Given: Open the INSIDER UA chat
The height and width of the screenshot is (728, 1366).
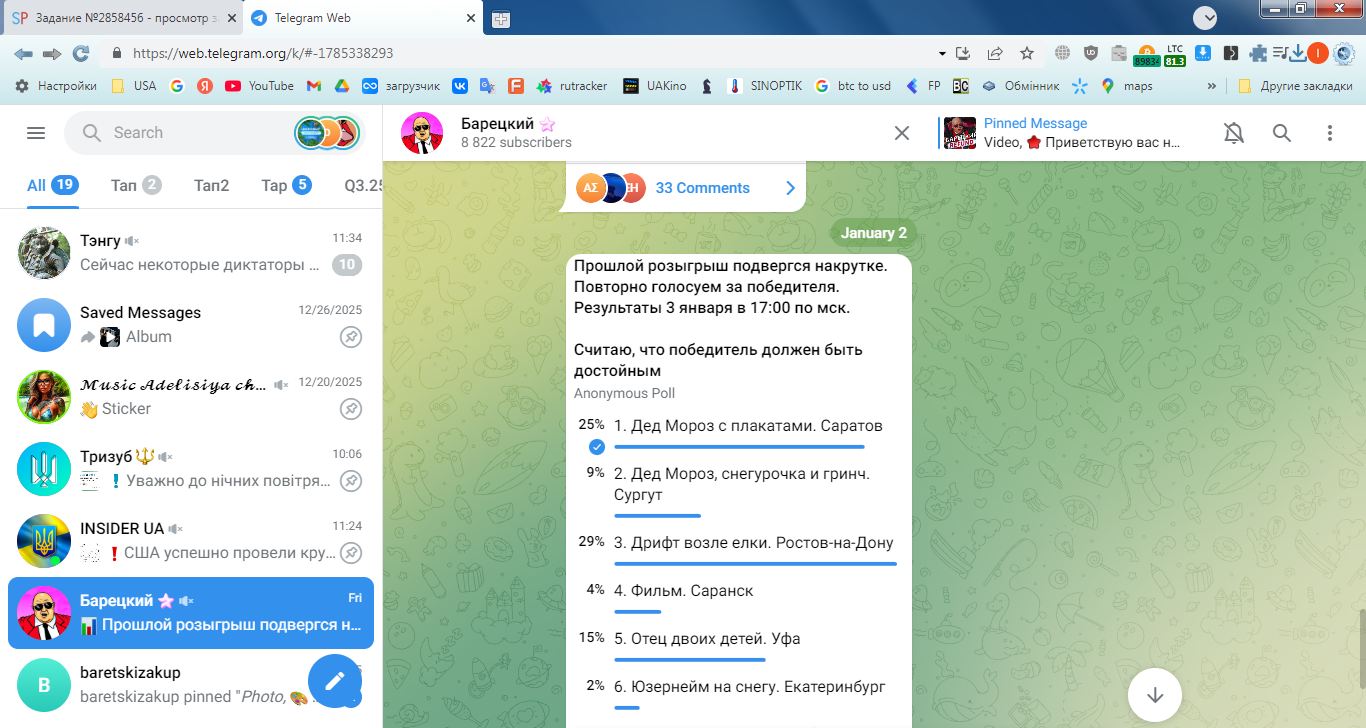Looking at the screenshot, I should (x=191, y=540).
